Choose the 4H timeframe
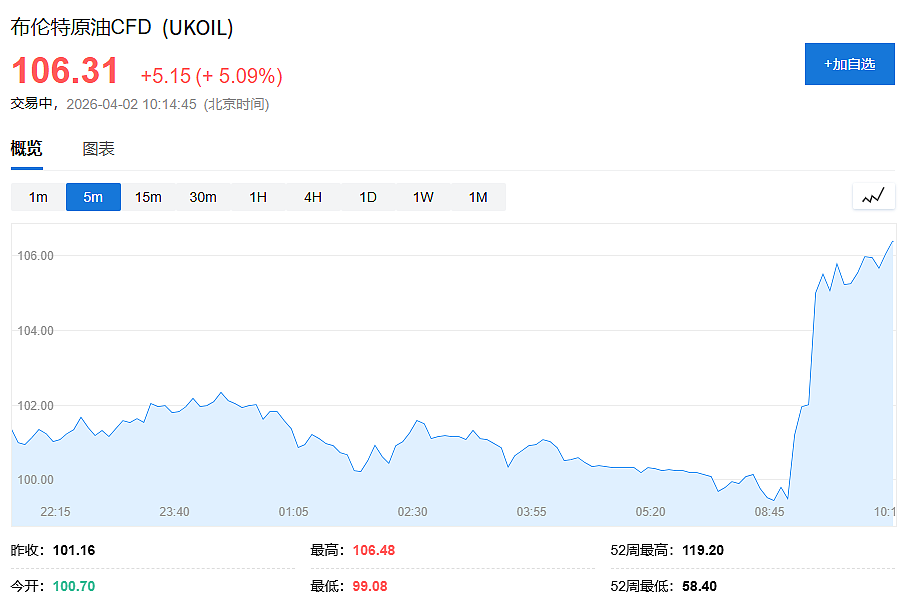Screen dimensions: 908x601 tap(313, 197)
